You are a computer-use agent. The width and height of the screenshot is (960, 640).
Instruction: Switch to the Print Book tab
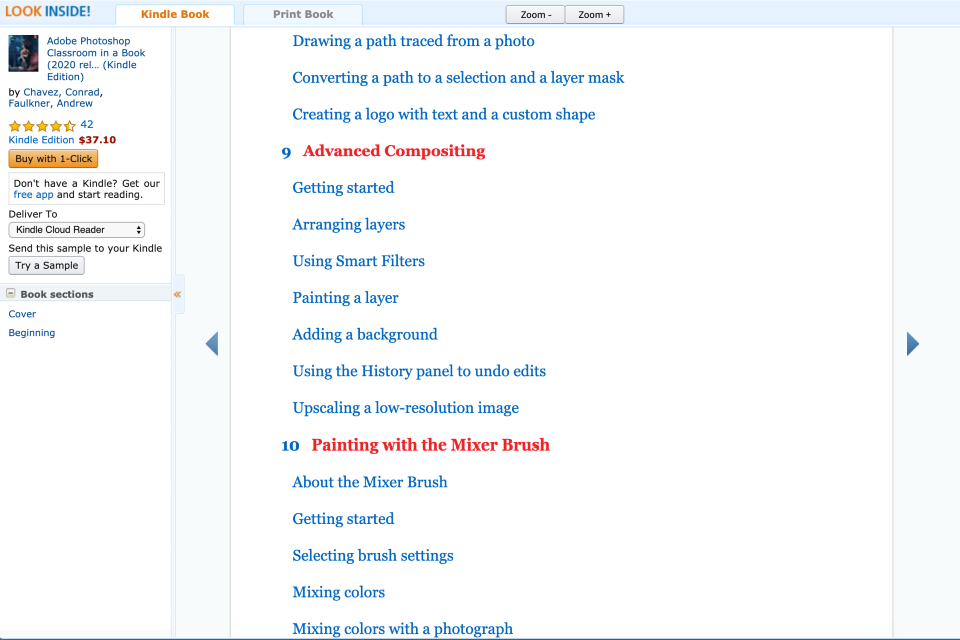[303, 15]
